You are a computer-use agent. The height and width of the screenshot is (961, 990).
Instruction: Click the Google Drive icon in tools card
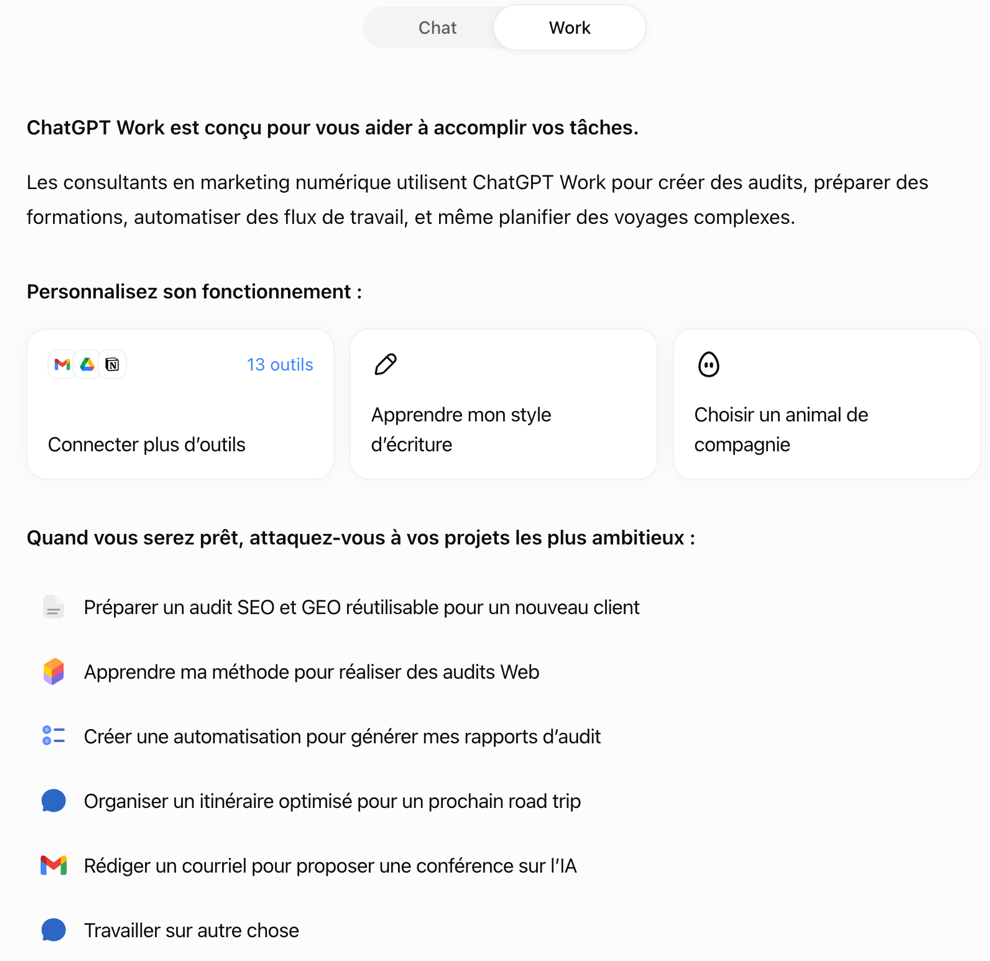[x=87, y=364]
